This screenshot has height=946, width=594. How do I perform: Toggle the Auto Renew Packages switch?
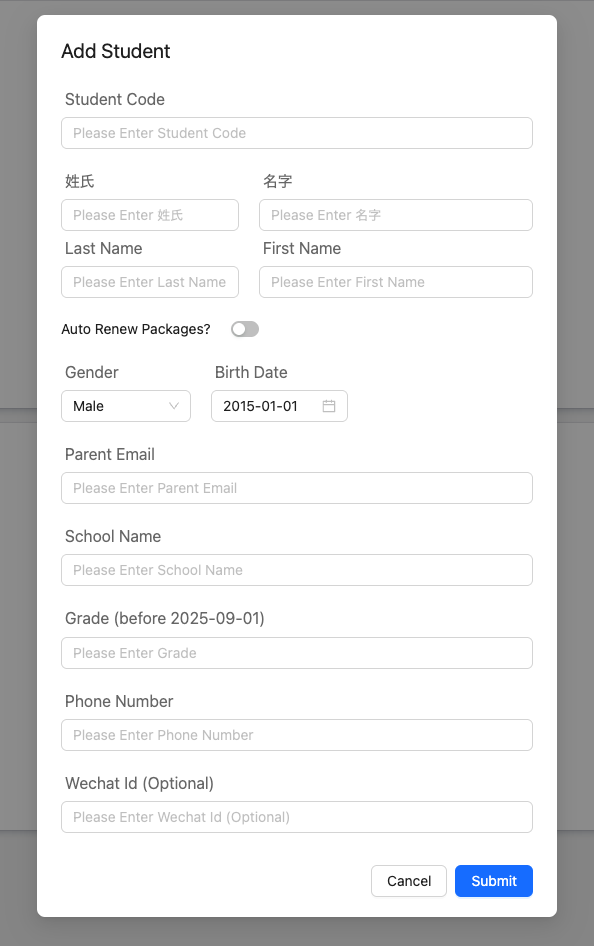point(245,329)
